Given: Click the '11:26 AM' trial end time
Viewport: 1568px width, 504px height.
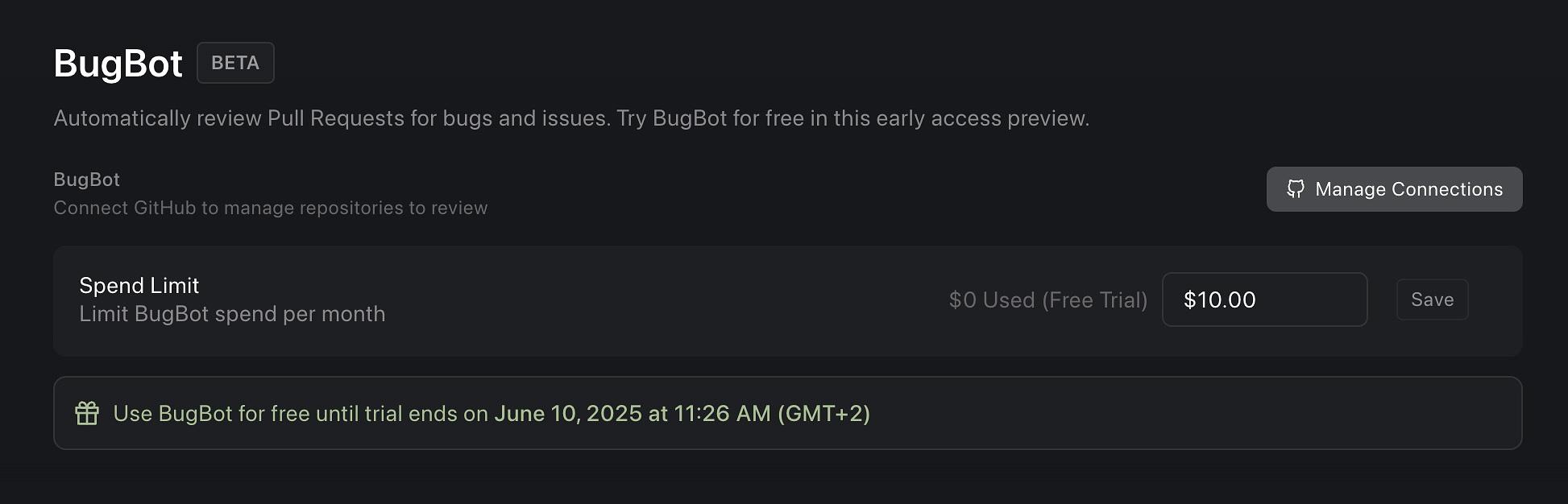Looking at the screenshot, I should tap(722, 414).
